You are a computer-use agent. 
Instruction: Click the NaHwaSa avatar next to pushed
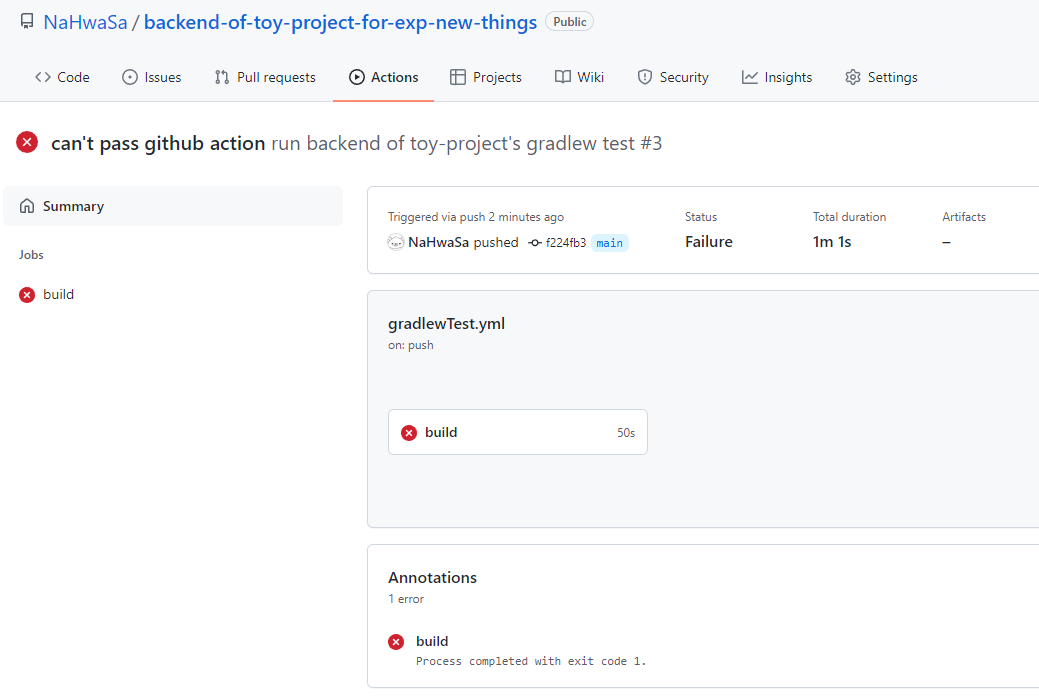(396, 242)
